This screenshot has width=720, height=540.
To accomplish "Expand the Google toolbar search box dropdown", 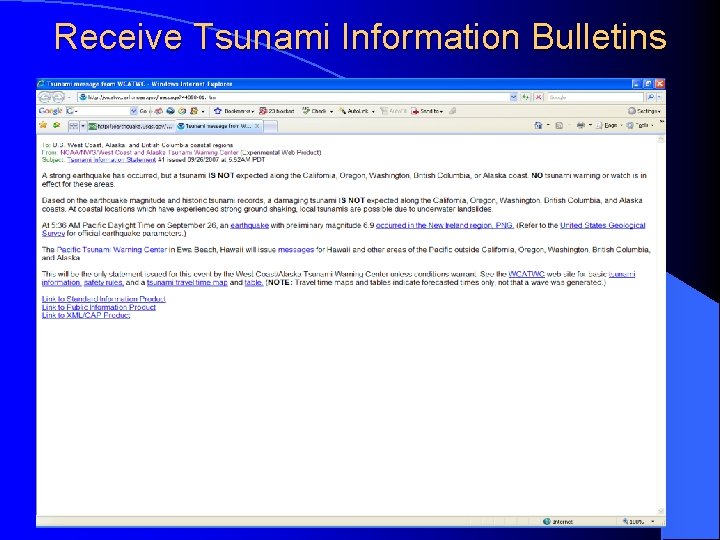I will [133, 111].
